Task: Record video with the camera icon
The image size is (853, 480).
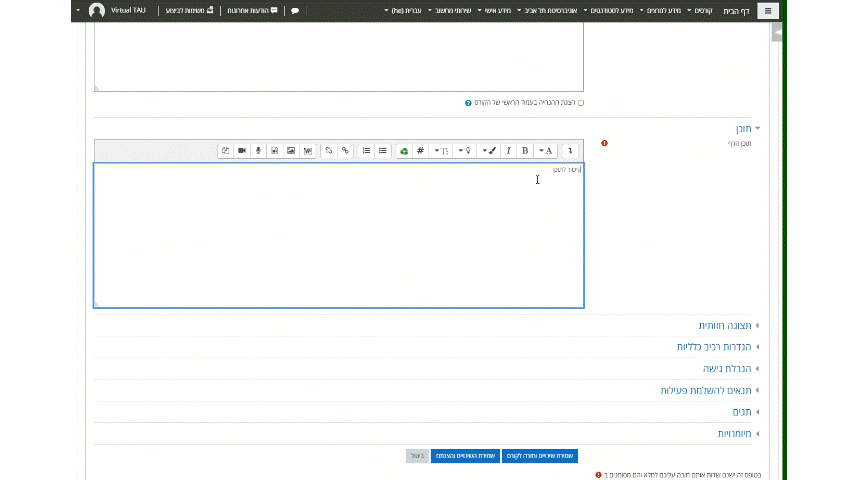Action: pos(242,151)
